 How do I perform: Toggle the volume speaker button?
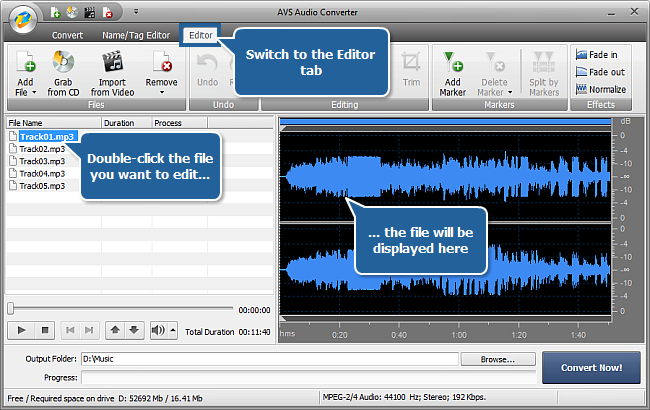(158, 330)
